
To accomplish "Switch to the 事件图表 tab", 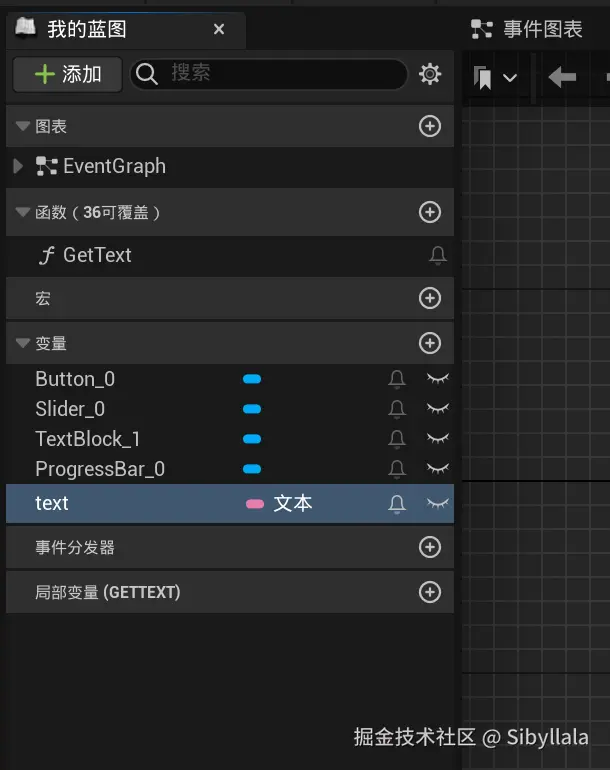I will tap(530, 29).
